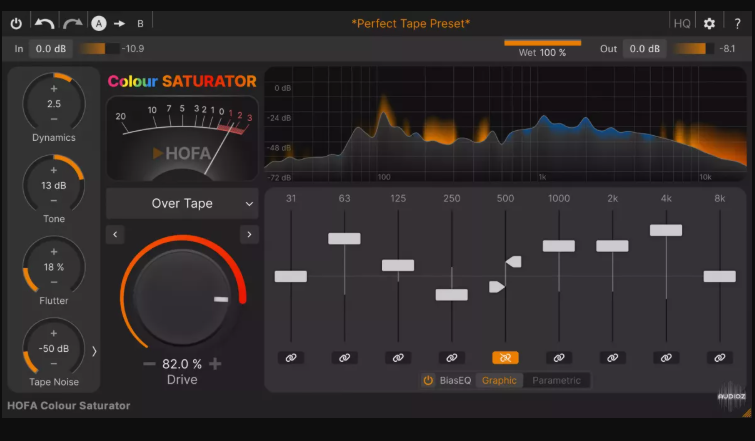Screen dimensions: 755x441
Task: Edit the Out gain 0.0 dB field
Action: click(644, 49)
